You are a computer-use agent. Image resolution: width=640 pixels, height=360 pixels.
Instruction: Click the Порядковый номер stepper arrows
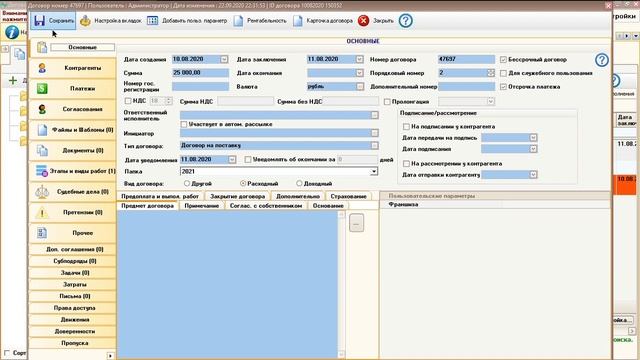(x=491, y=73)
